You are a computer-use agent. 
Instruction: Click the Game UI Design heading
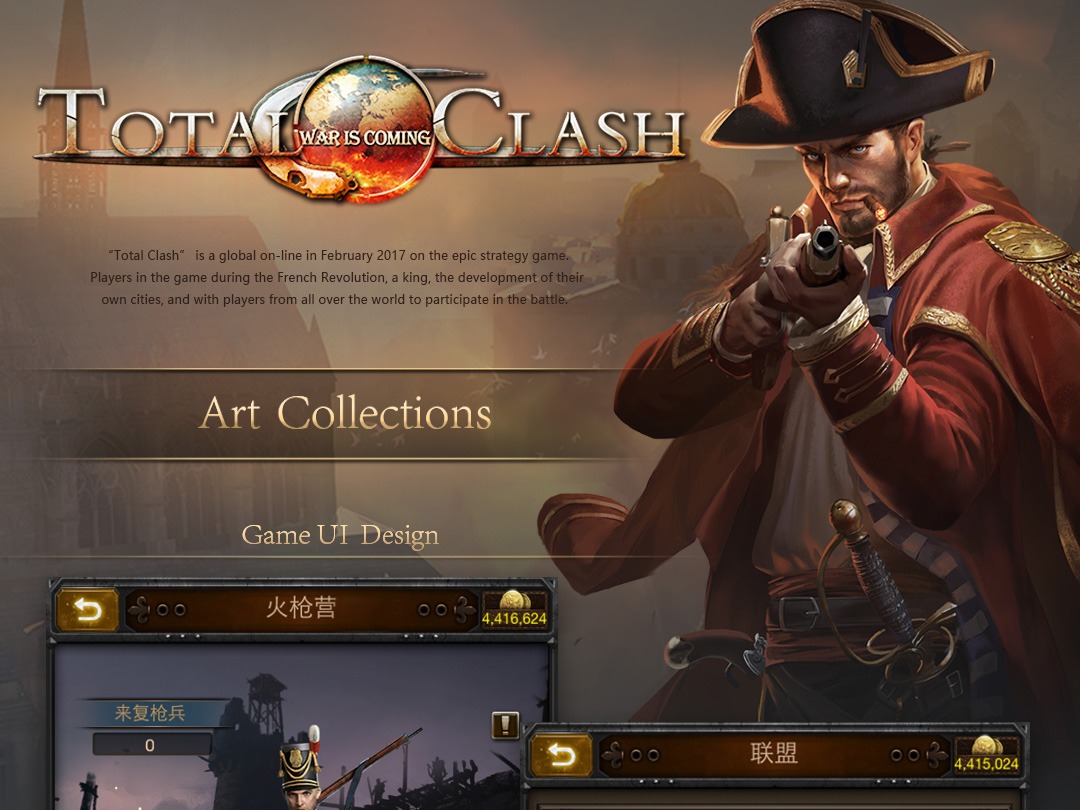point(340,535)
